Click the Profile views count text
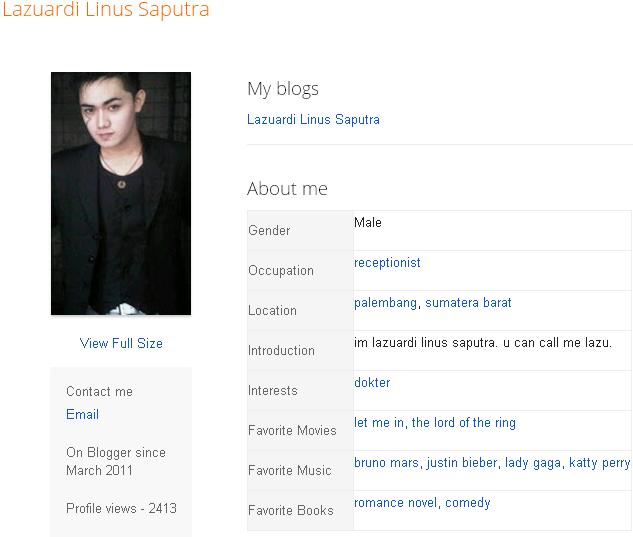Viewport: 633px width, 537px height. [x=121, y=508]
